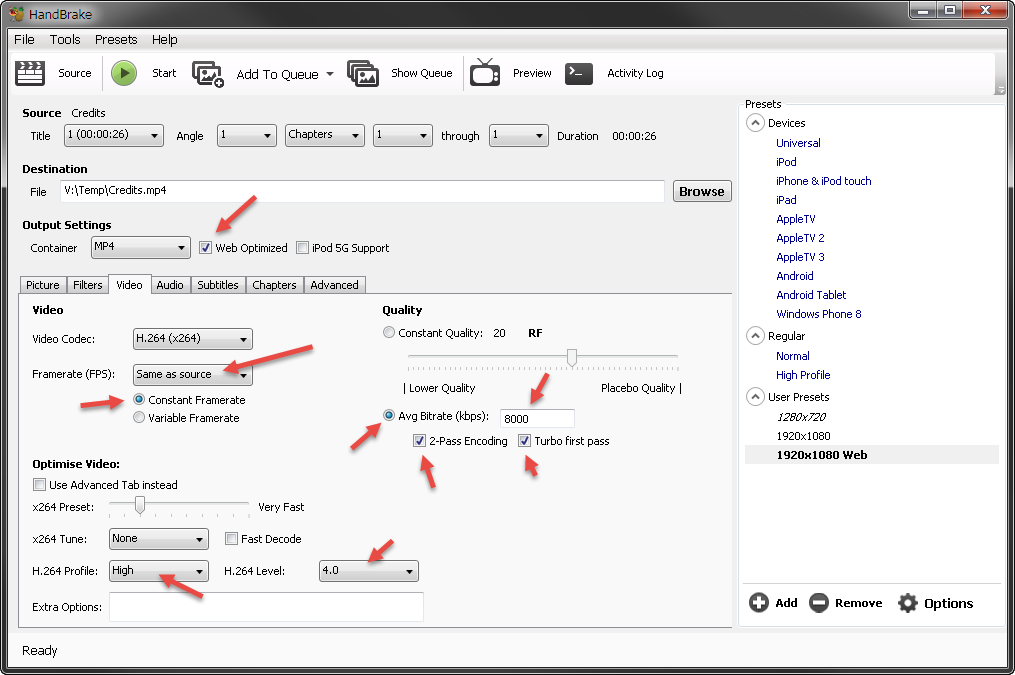This screenshot has width=1015, height=675.
Task: Open the Framerate (FPS) dropdown
Action: point(192,375)
